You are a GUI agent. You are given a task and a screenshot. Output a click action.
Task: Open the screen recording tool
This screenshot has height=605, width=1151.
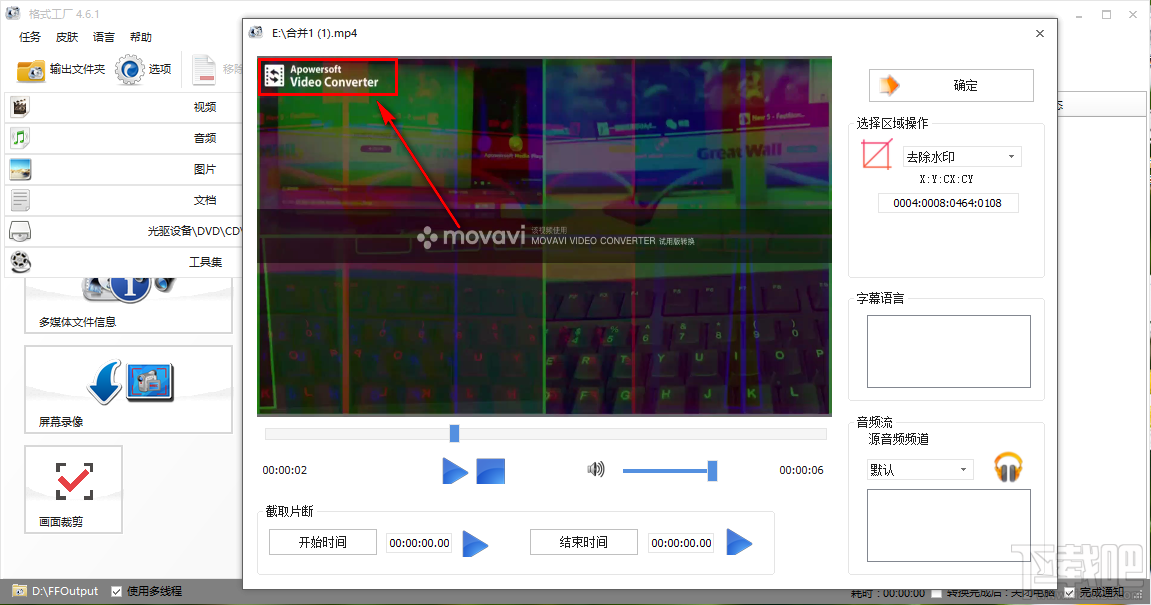(x=128, y=390)
